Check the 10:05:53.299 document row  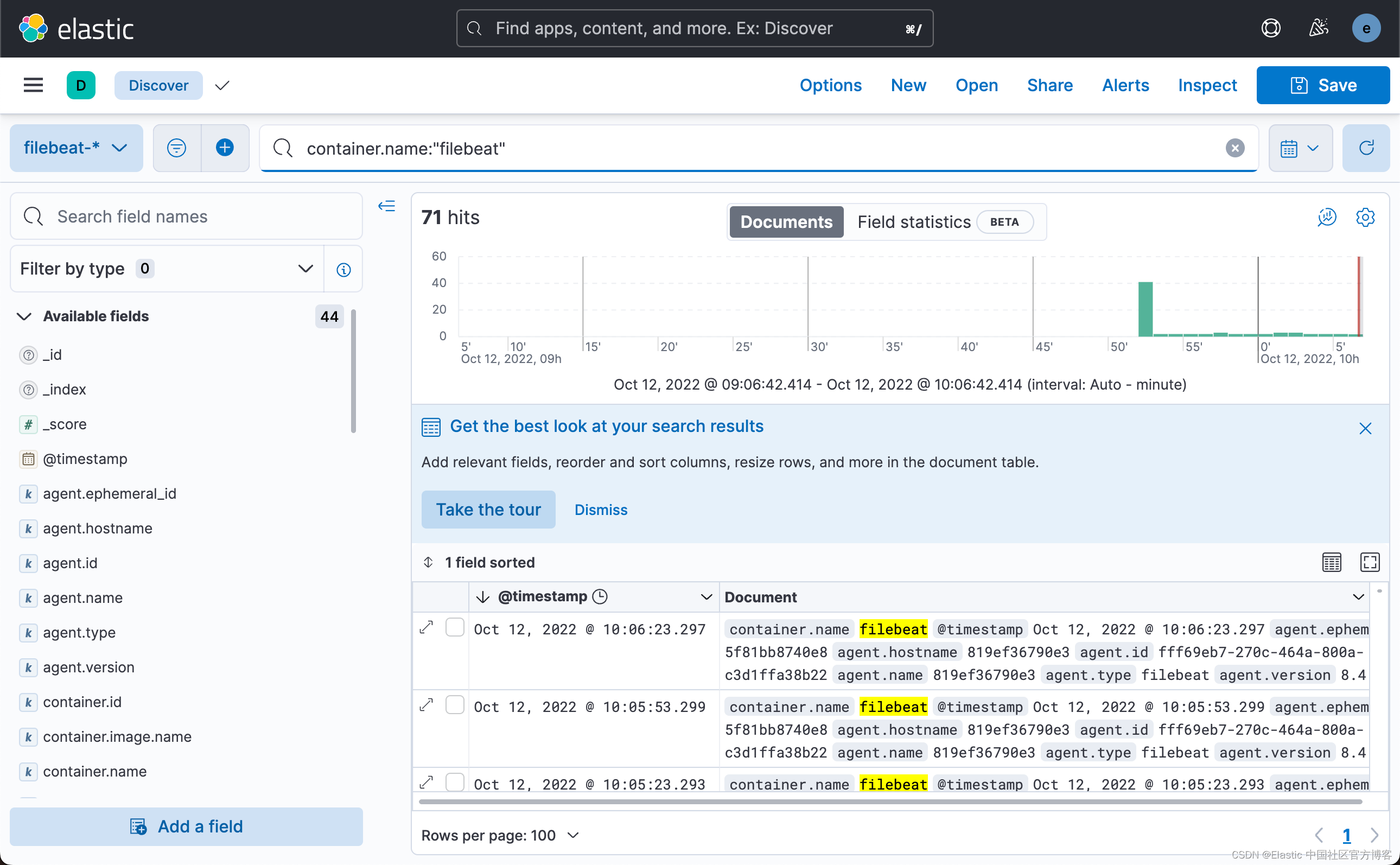click(x=455, y=705)
